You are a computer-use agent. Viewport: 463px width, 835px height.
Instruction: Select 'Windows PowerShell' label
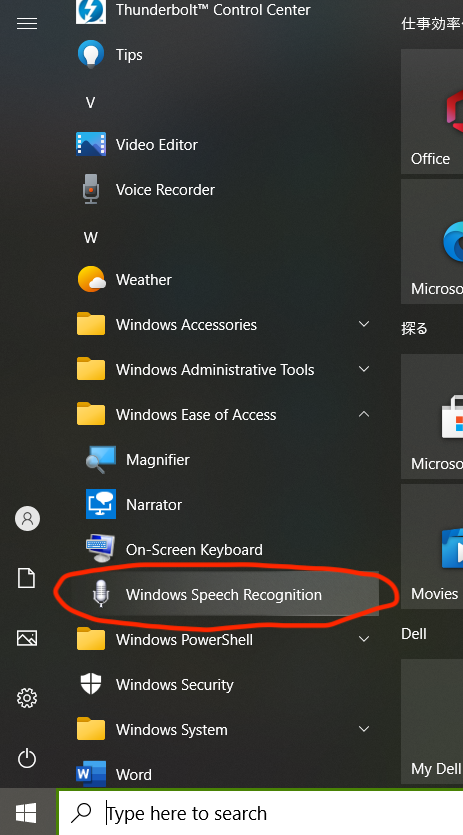click(184, 640)
